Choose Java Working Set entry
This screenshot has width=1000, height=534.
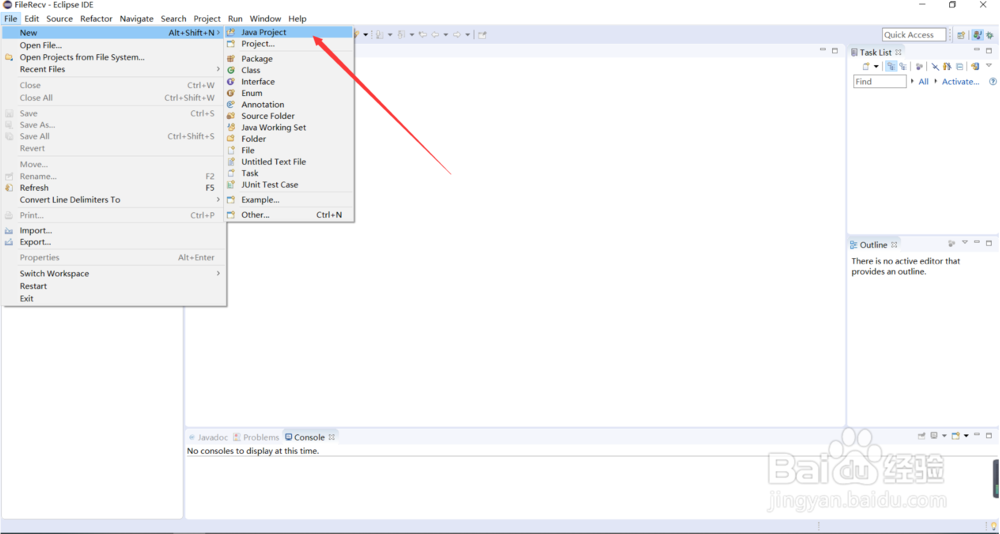coord(288,128)
